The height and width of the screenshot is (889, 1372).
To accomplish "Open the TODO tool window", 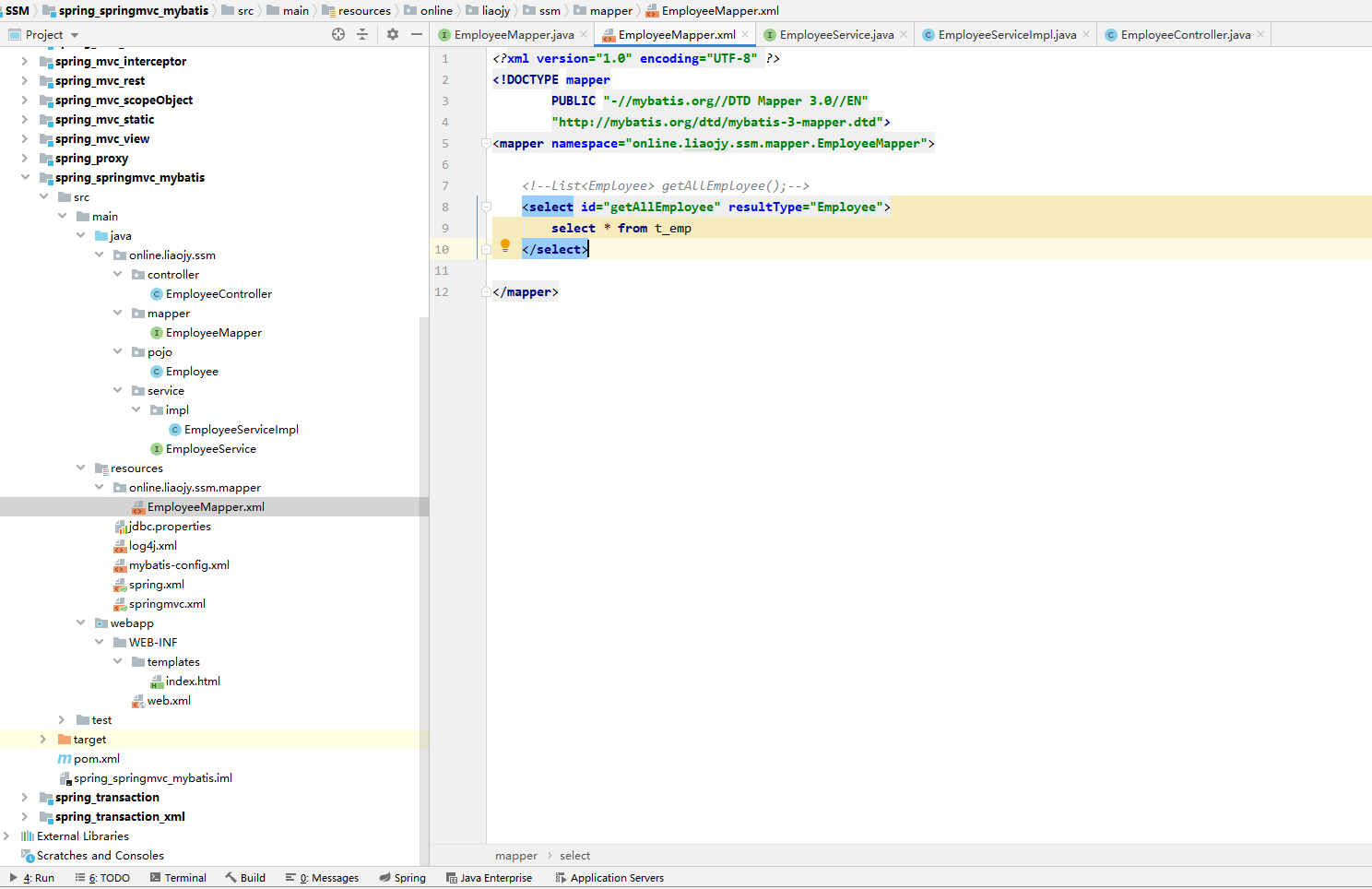I will point(102,878).
